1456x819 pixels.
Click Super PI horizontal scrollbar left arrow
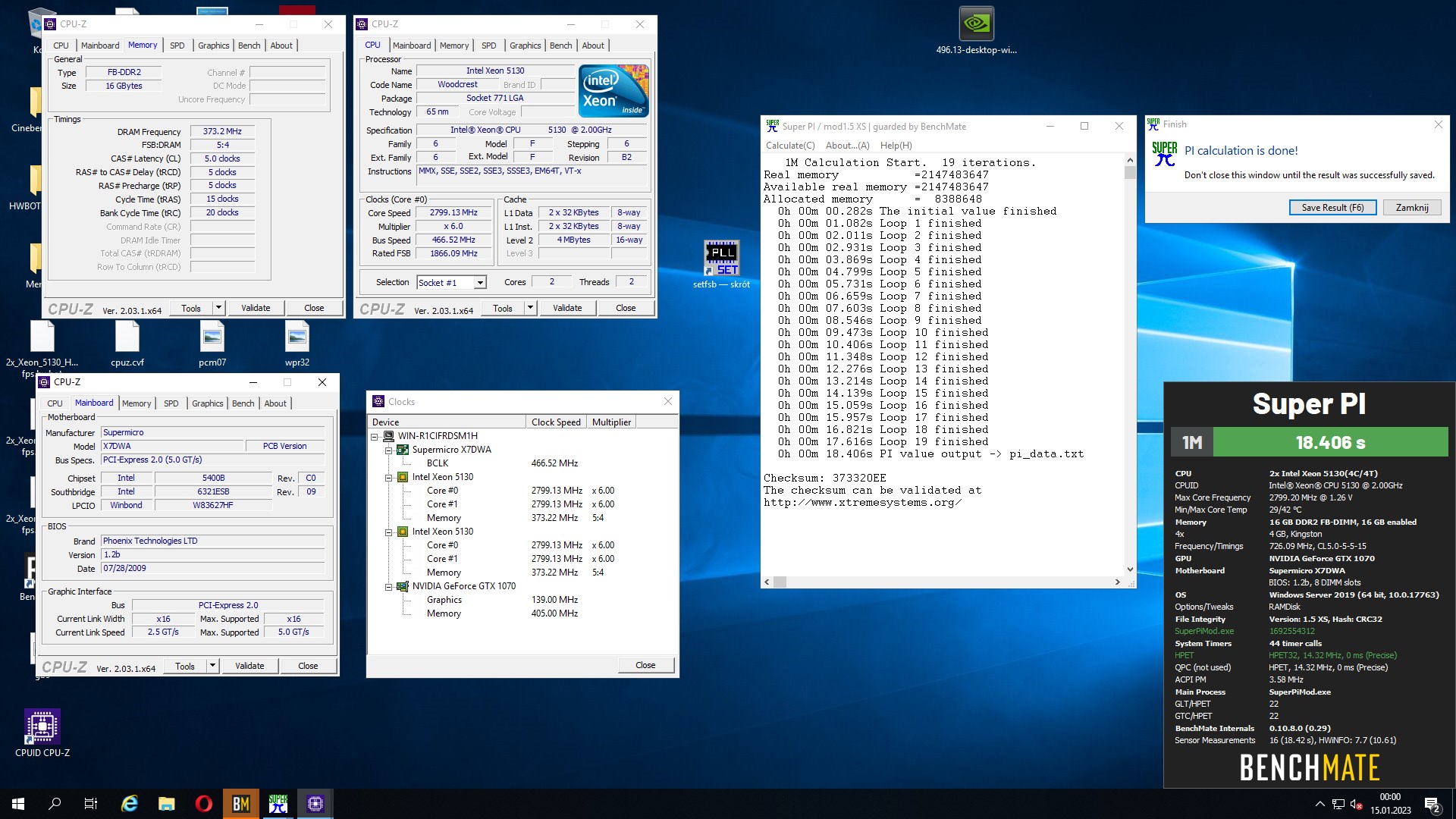coord(767,582)
